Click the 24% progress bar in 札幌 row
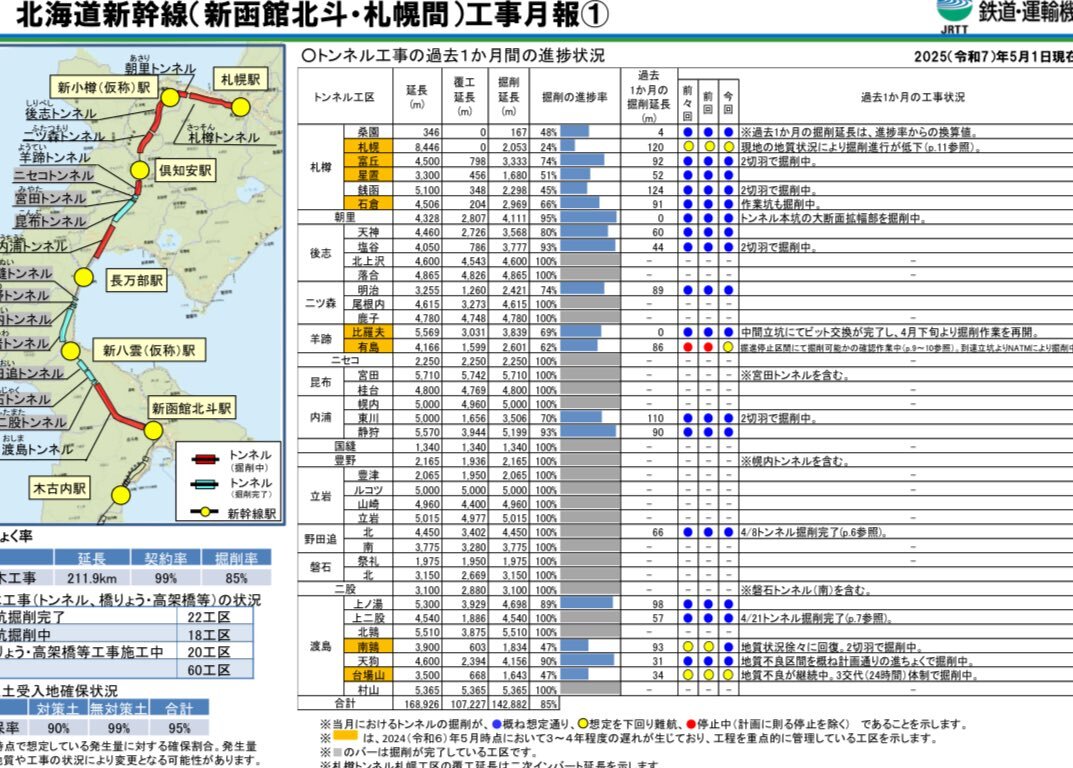Screen dimensions: 1073x768 [567, 146]
